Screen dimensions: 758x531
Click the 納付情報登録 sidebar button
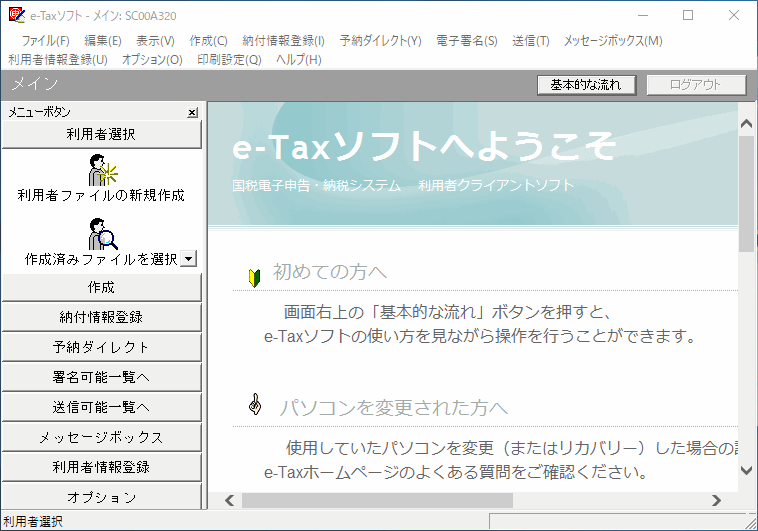[102, 317]
